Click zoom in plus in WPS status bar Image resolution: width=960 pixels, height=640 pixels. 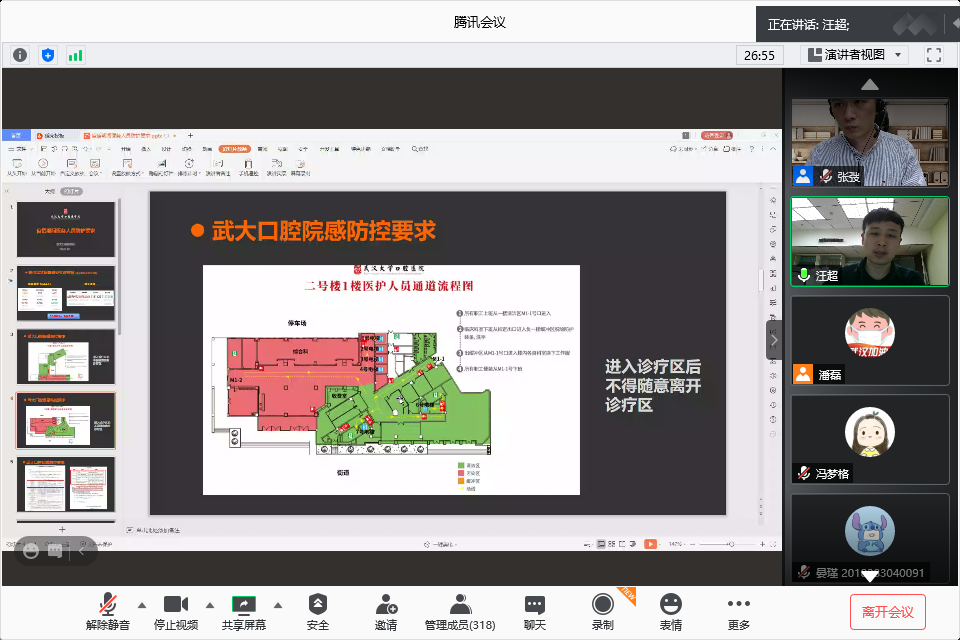coord(762,544)
